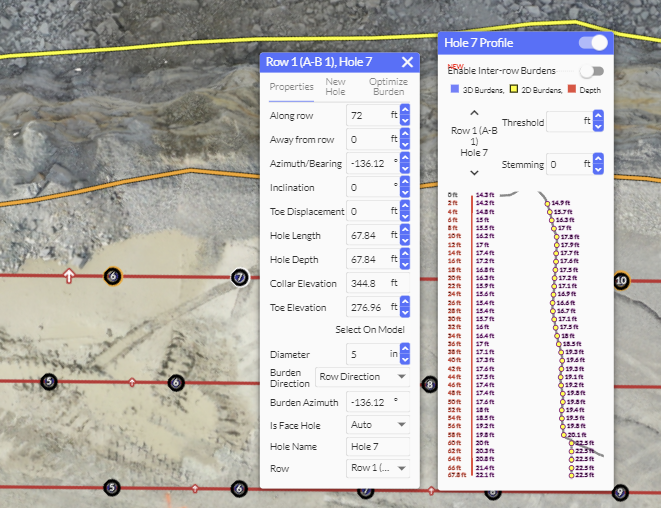Go to next hole with down chevron

point(474,173)
